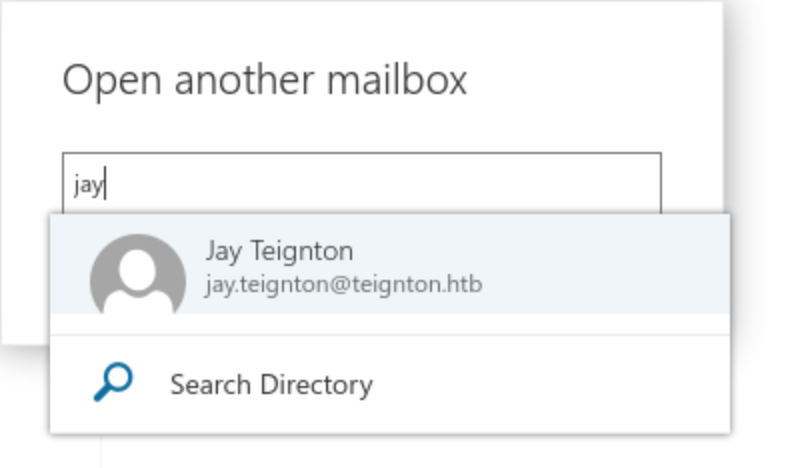Screen dimensions: 788x468
Task: Click the magnifier icon's handle
Action: pyautogui.click(x=102, y=394)
